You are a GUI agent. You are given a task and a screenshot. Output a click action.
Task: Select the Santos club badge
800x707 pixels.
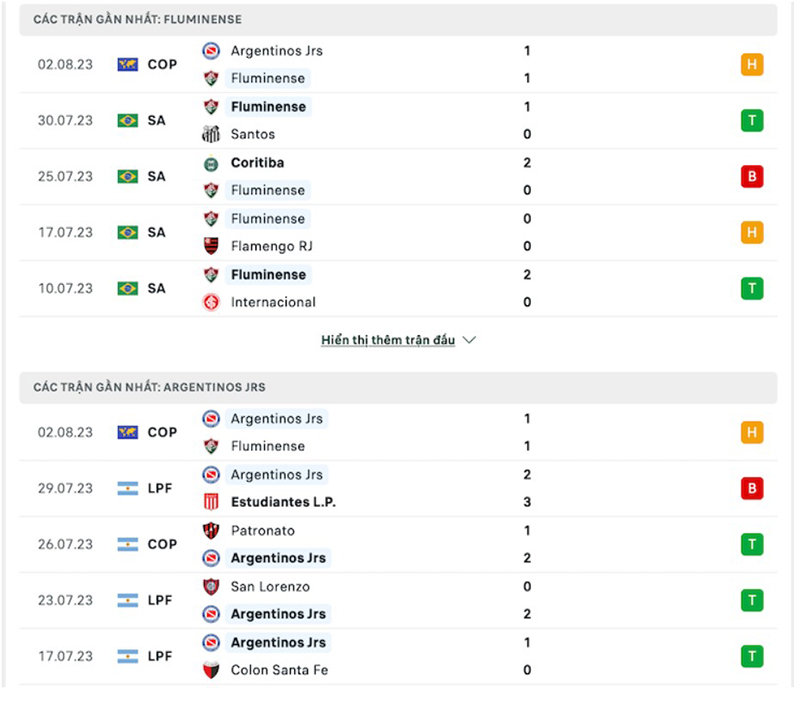point(210,134)
